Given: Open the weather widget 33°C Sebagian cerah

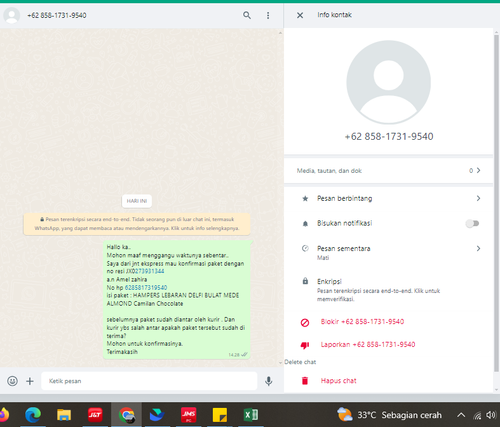Looking at the screenshot, I should click(x=389, y=415).
